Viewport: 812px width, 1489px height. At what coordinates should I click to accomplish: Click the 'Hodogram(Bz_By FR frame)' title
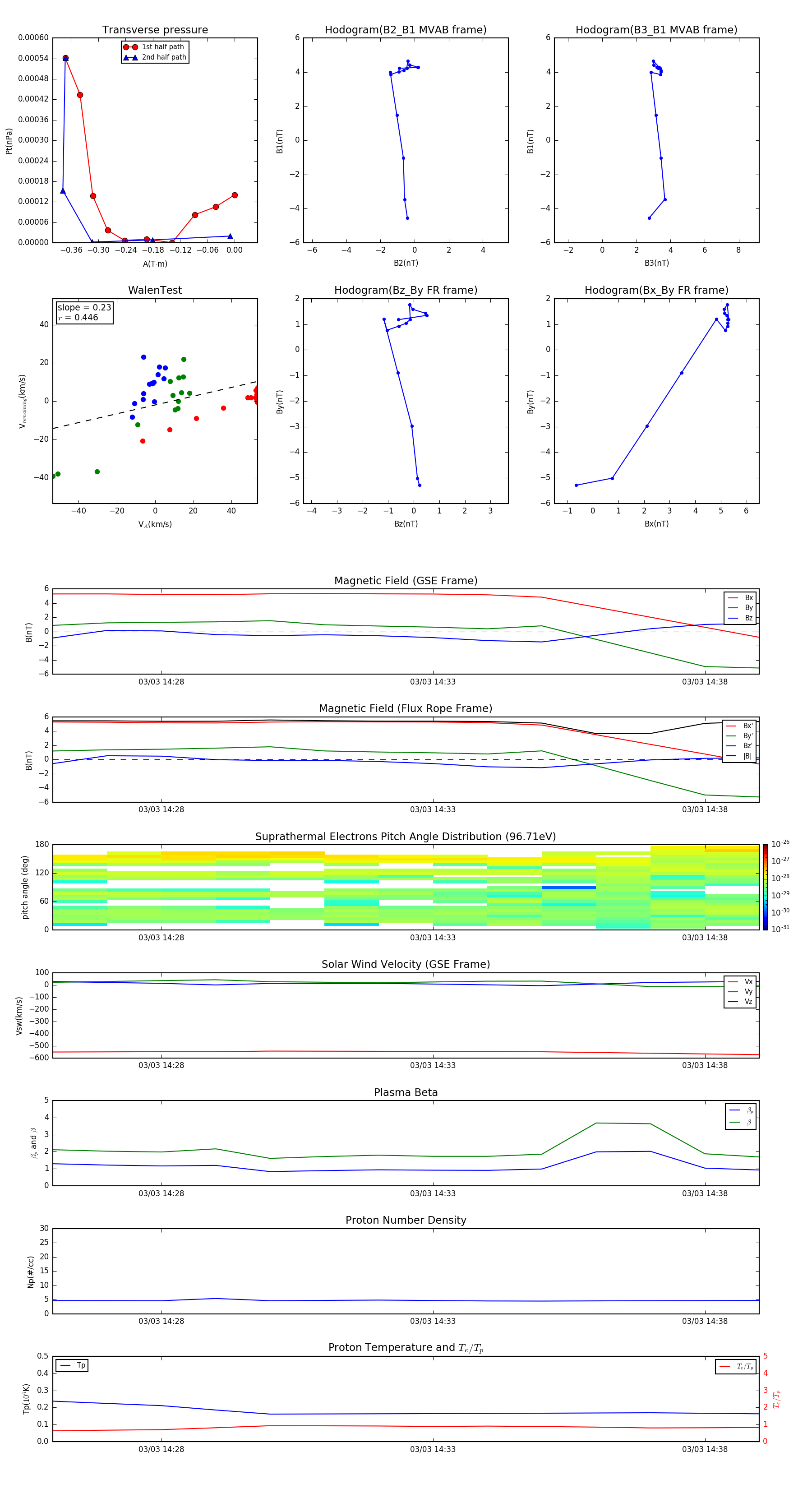[406, 290]
